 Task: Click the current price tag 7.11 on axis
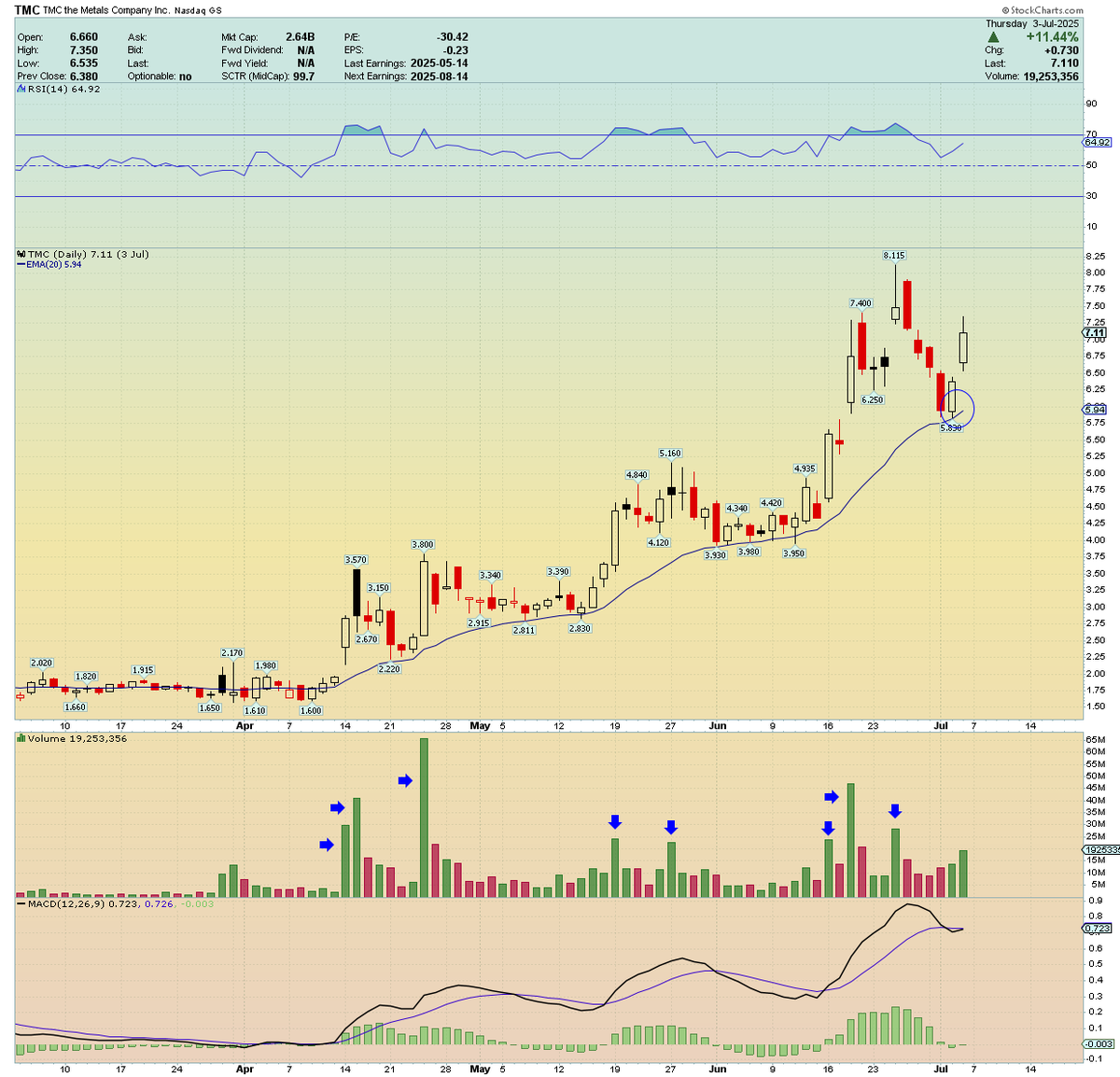(1095, 332)
